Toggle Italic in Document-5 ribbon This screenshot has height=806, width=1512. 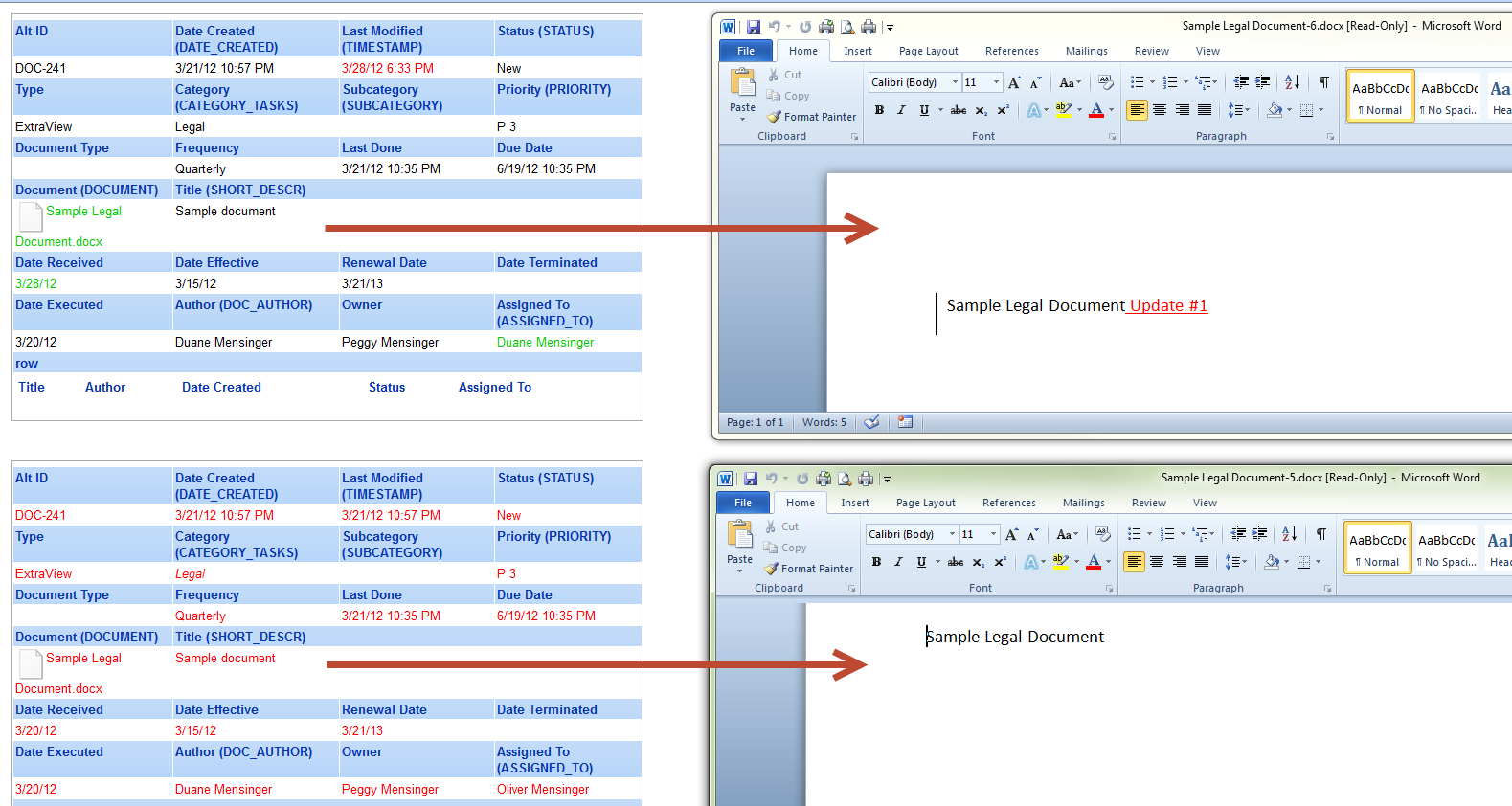point(898,562)
